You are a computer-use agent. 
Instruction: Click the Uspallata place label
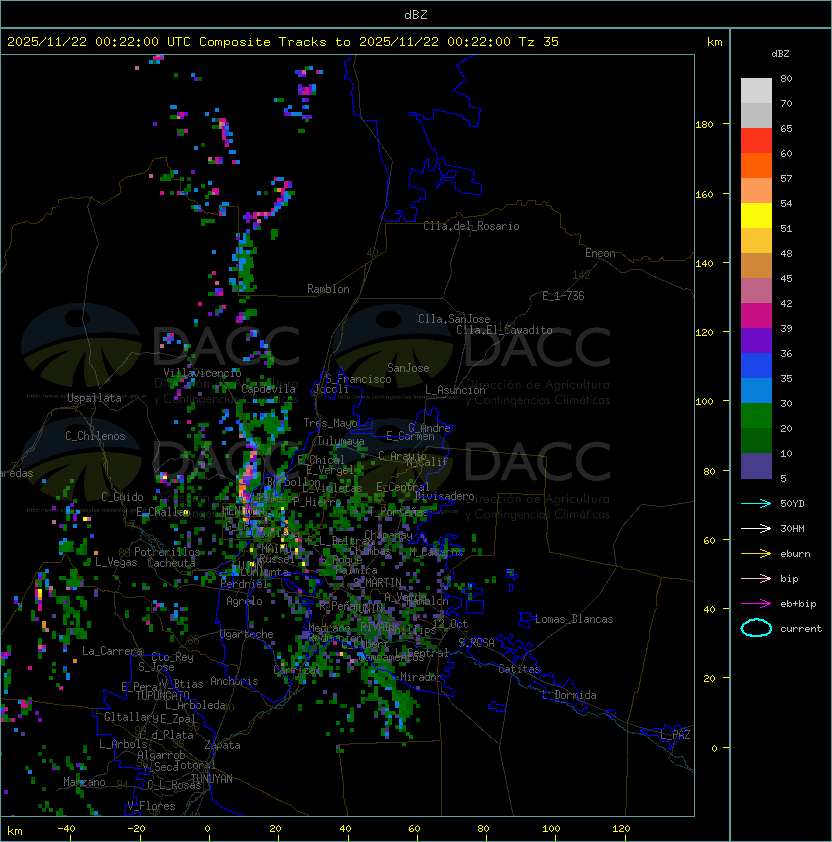click(x=94, y=398)
